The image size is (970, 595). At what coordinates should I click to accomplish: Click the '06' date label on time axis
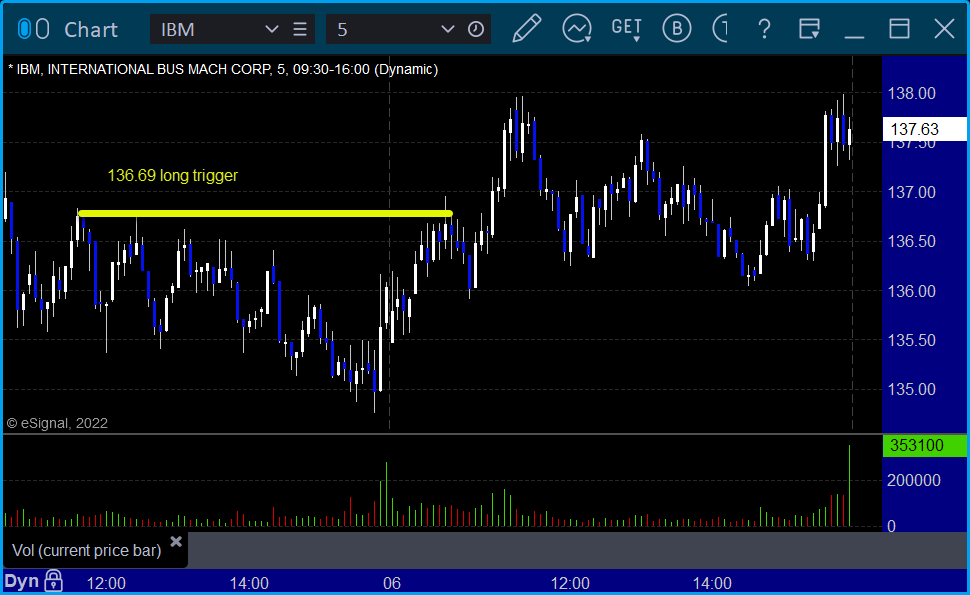tap(392, 583)
